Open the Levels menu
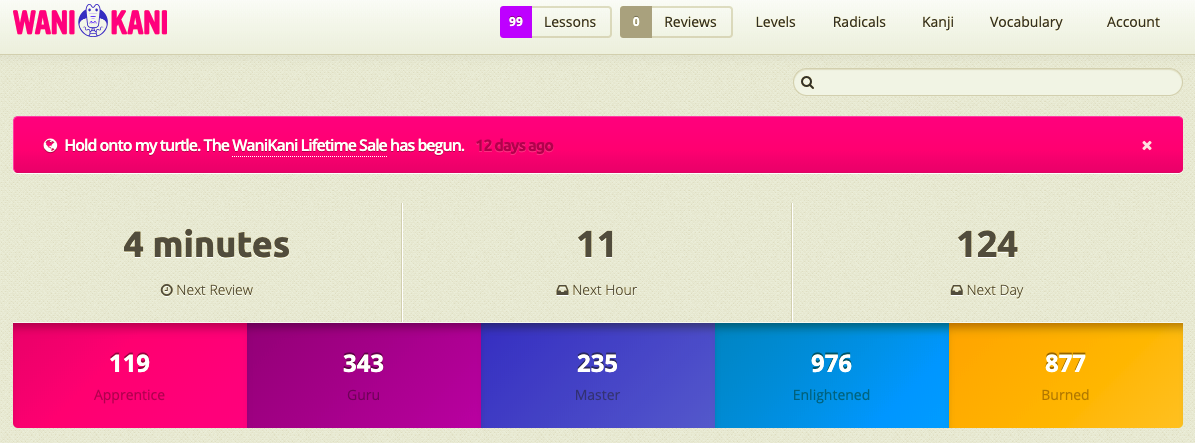Image resolution: width=1195 pixels, height=443 pixels. pyautogui.click(x=775, y=22)
